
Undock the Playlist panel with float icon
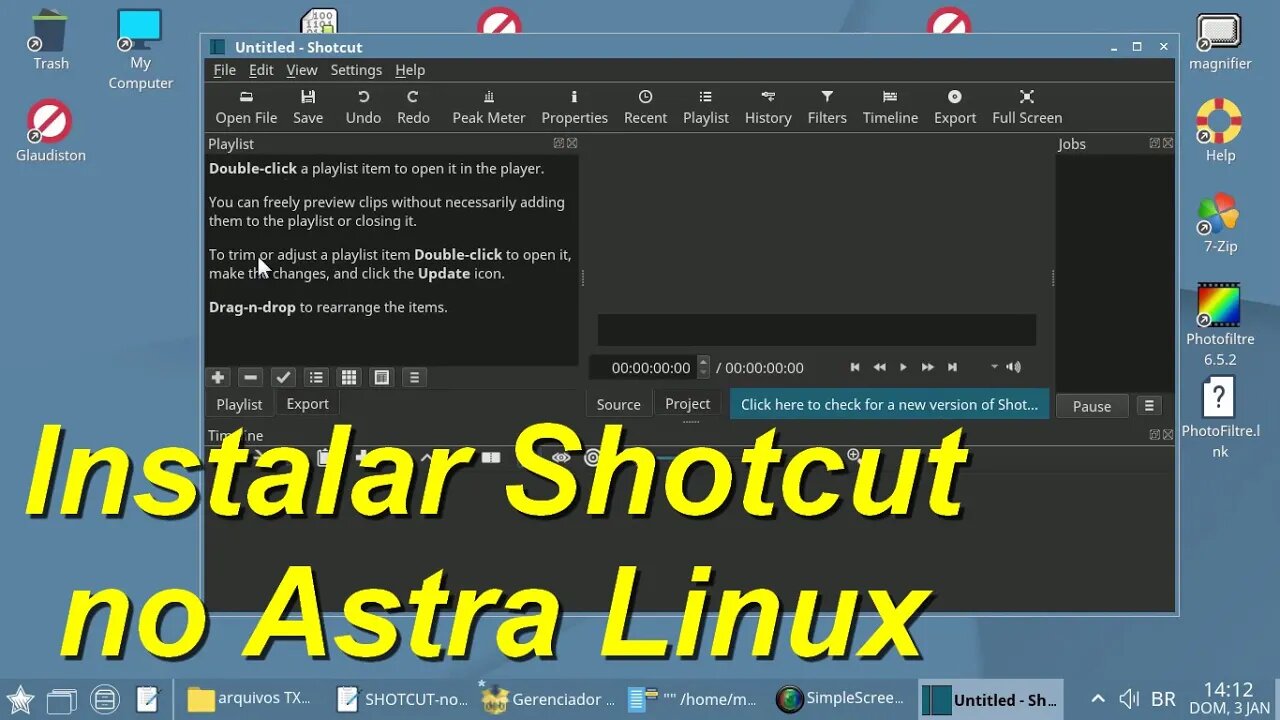559,143
